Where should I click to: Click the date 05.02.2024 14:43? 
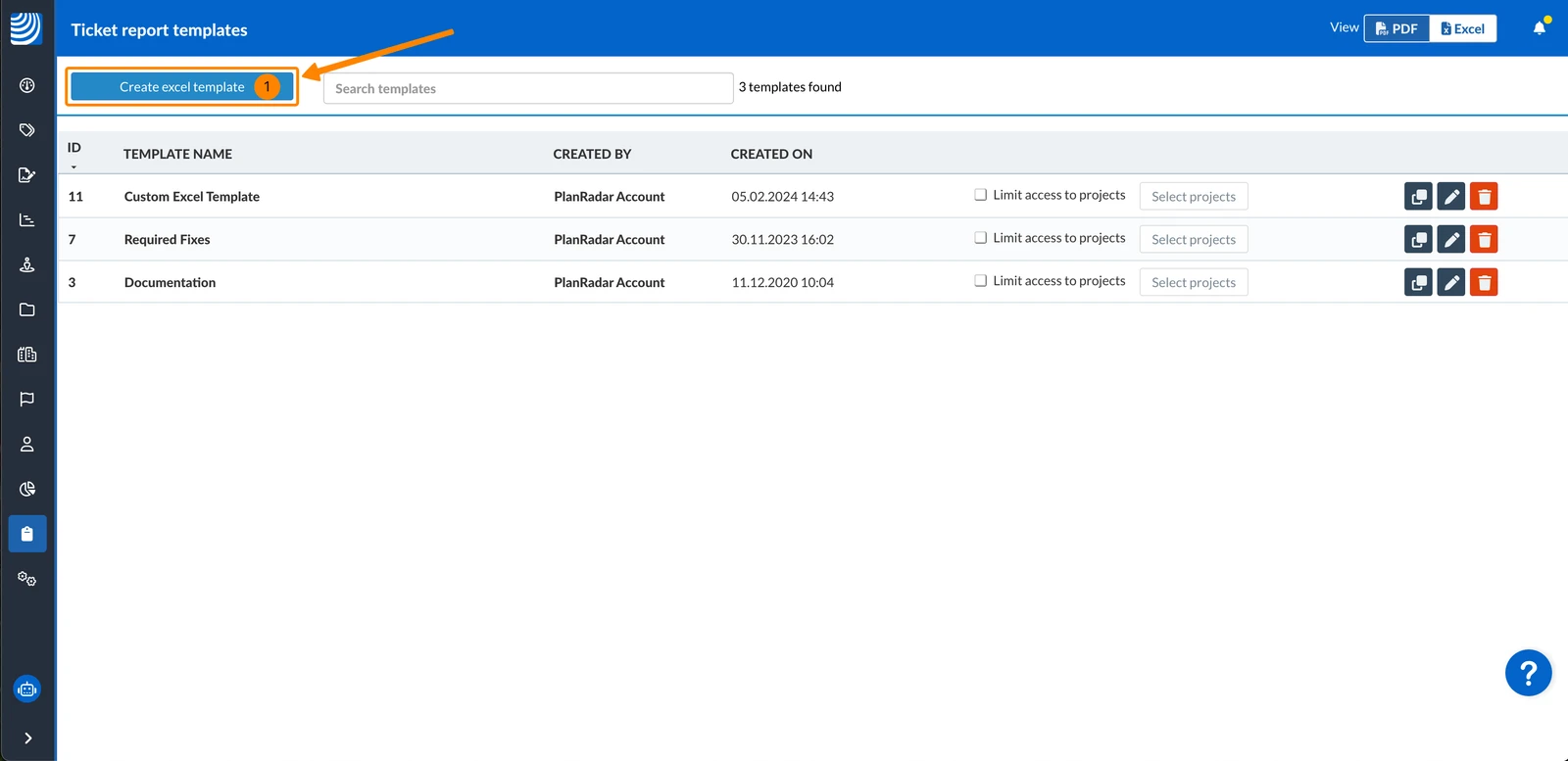click(783, 197)
